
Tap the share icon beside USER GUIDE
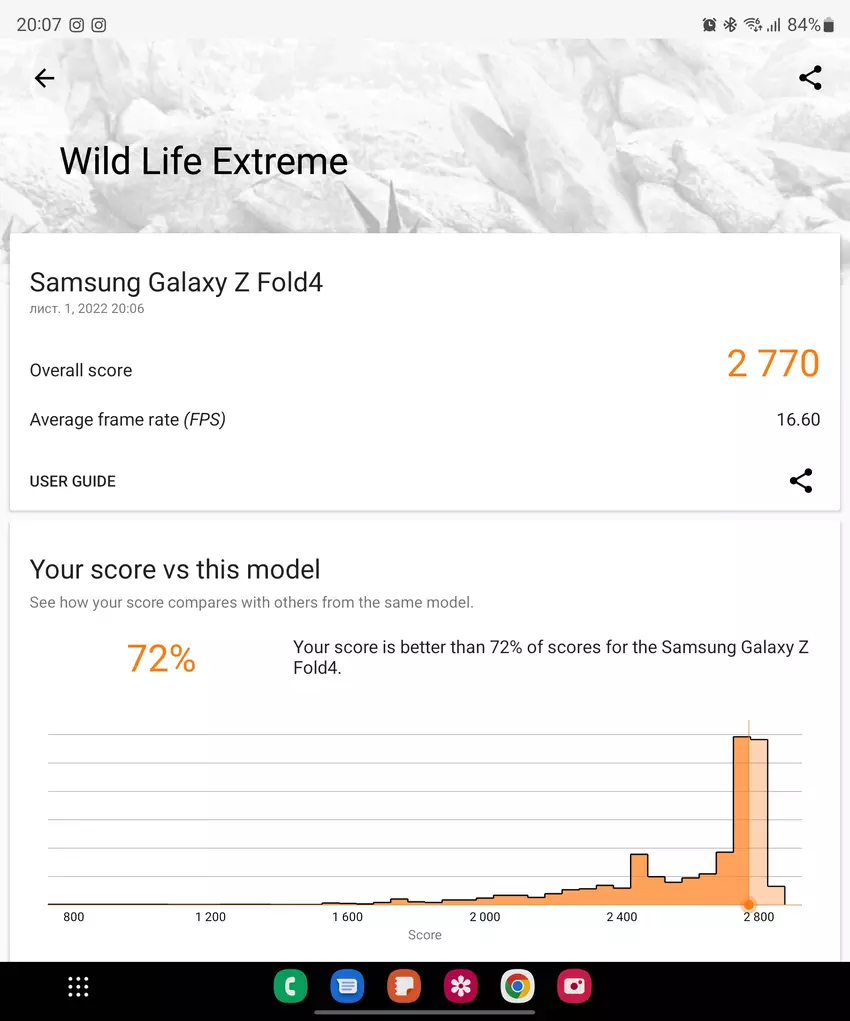(x=801, y=481)
